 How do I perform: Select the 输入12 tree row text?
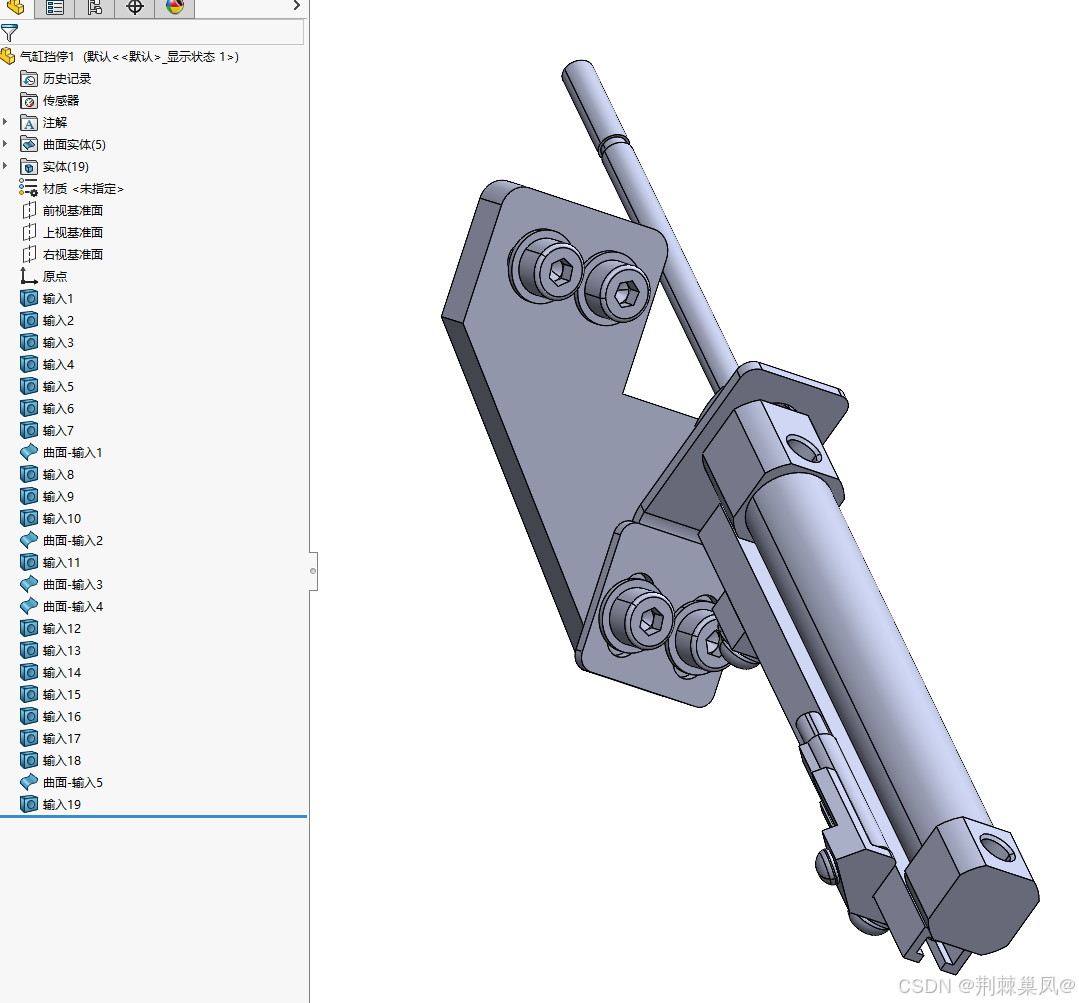(62, 629)
